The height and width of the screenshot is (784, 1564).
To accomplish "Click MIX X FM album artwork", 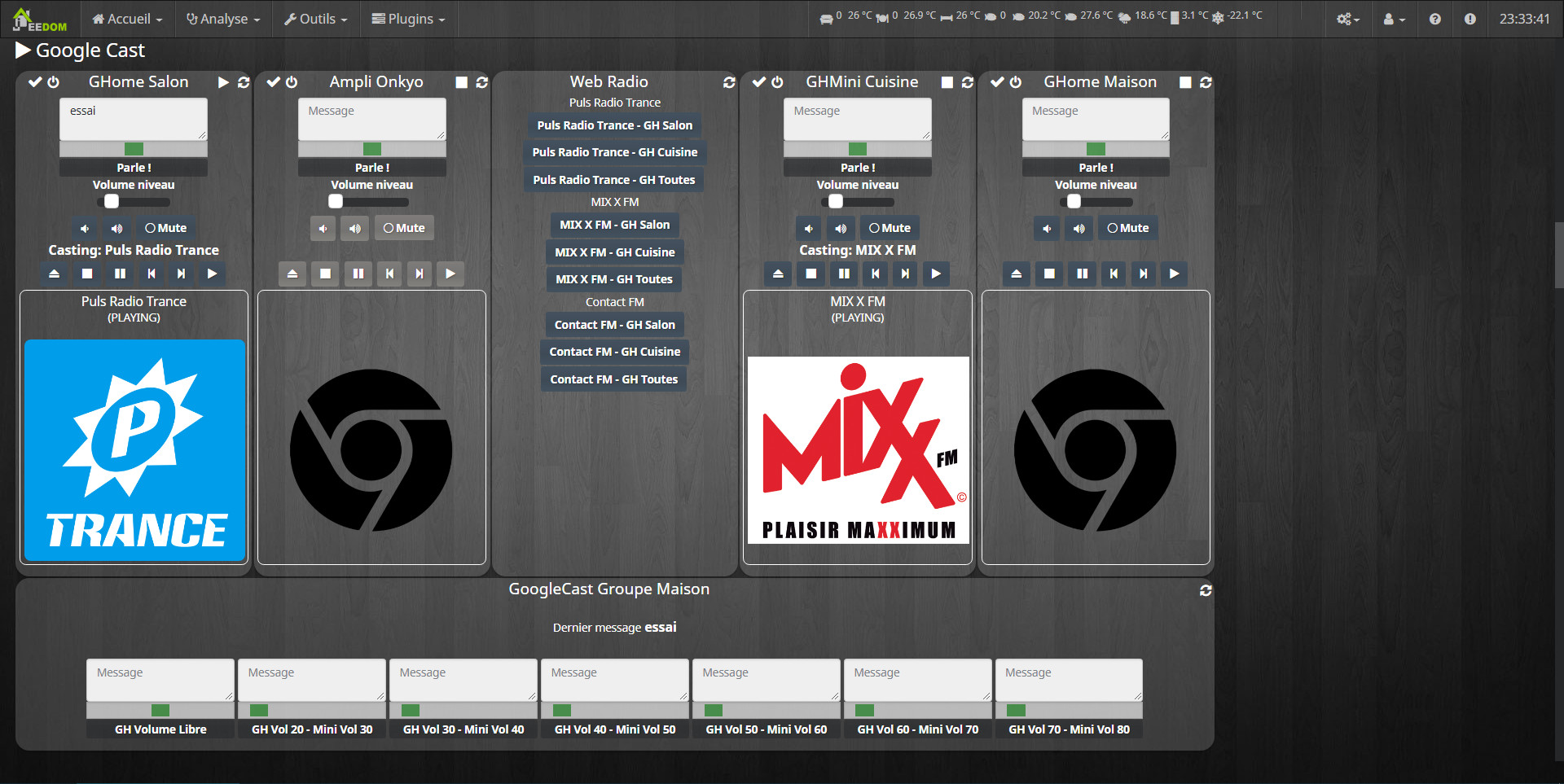I will [x=859, y=450].
